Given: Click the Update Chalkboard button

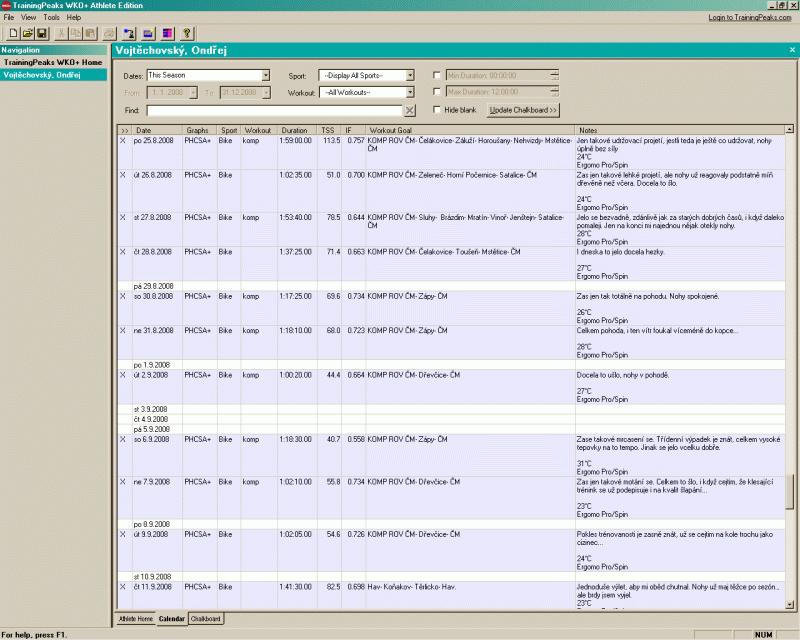Looking at the screenshot, I should [523, 110].
